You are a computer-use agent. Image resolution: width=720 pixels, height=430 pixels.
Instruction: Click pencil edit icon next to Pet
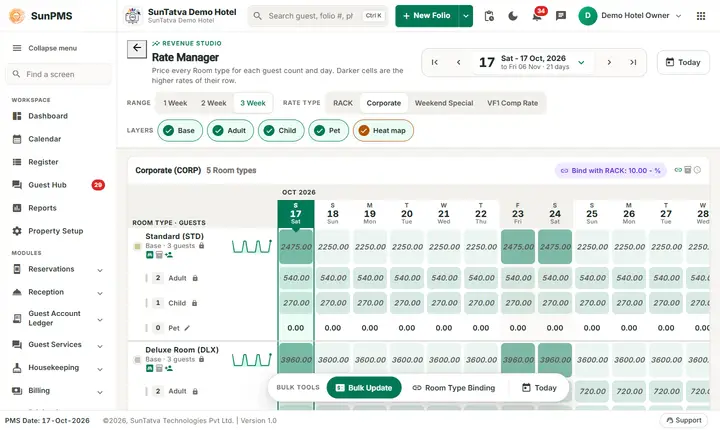tap(187, 328)
